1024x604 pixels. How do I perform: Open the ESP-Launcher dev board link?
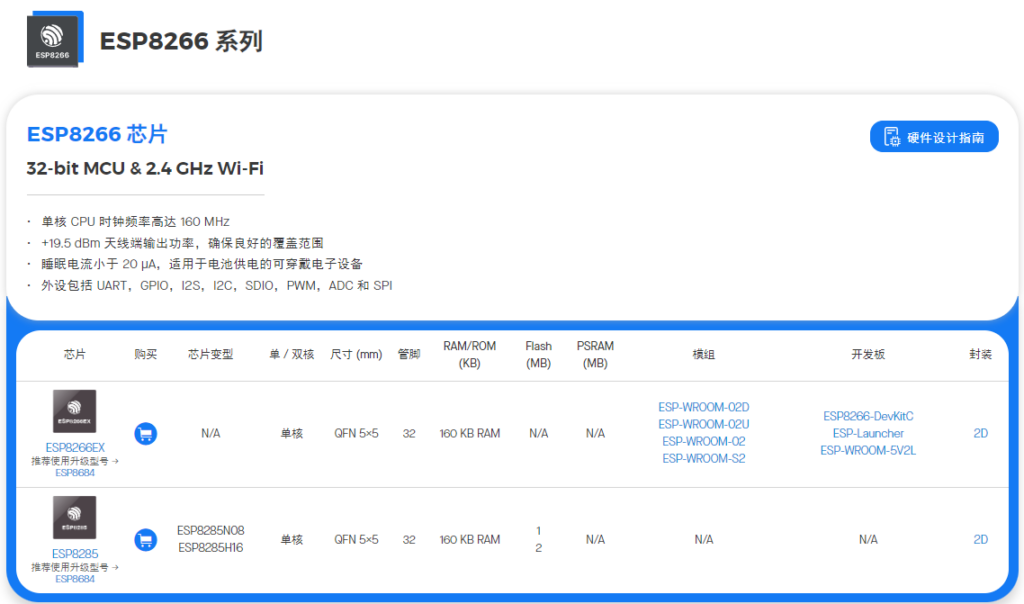click(868, 433)
